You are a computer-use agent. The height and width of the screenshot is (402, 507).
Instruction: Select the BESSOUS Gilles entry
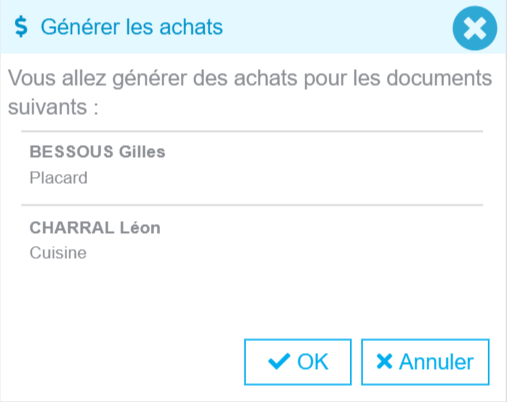point(97,152)
